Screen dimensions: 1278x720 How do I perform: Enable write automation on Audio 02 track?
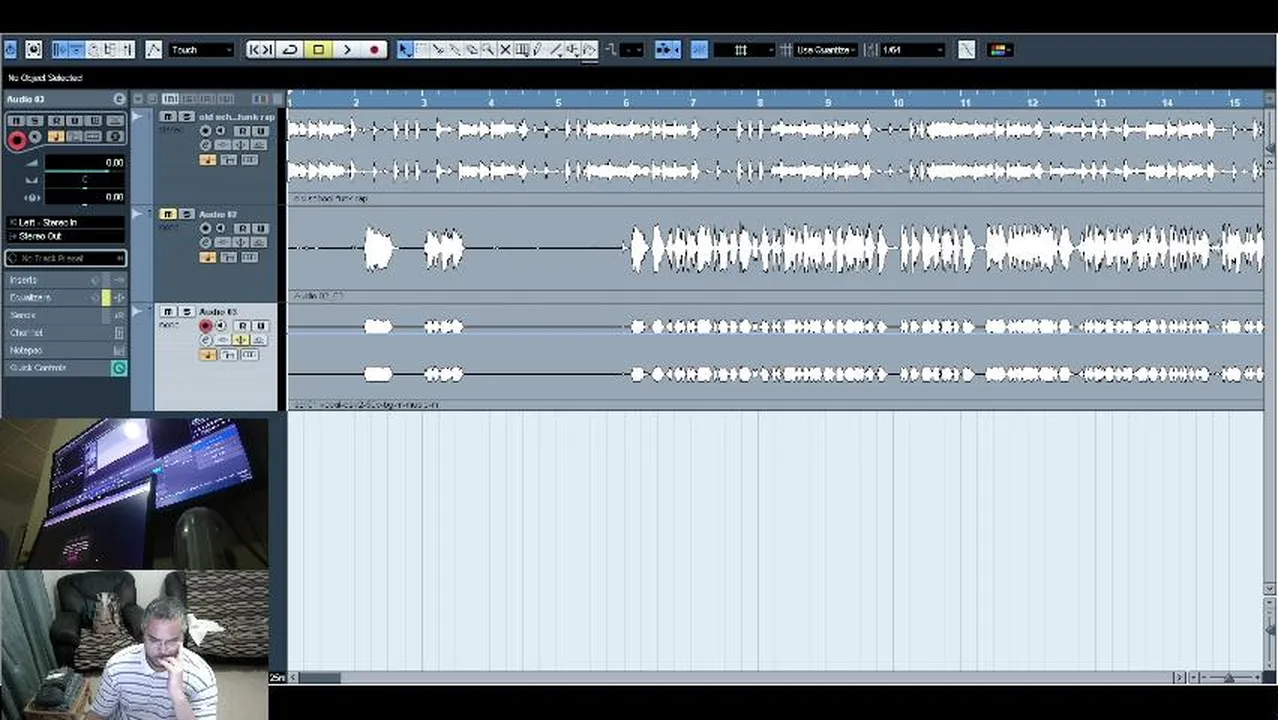(260, 228)
